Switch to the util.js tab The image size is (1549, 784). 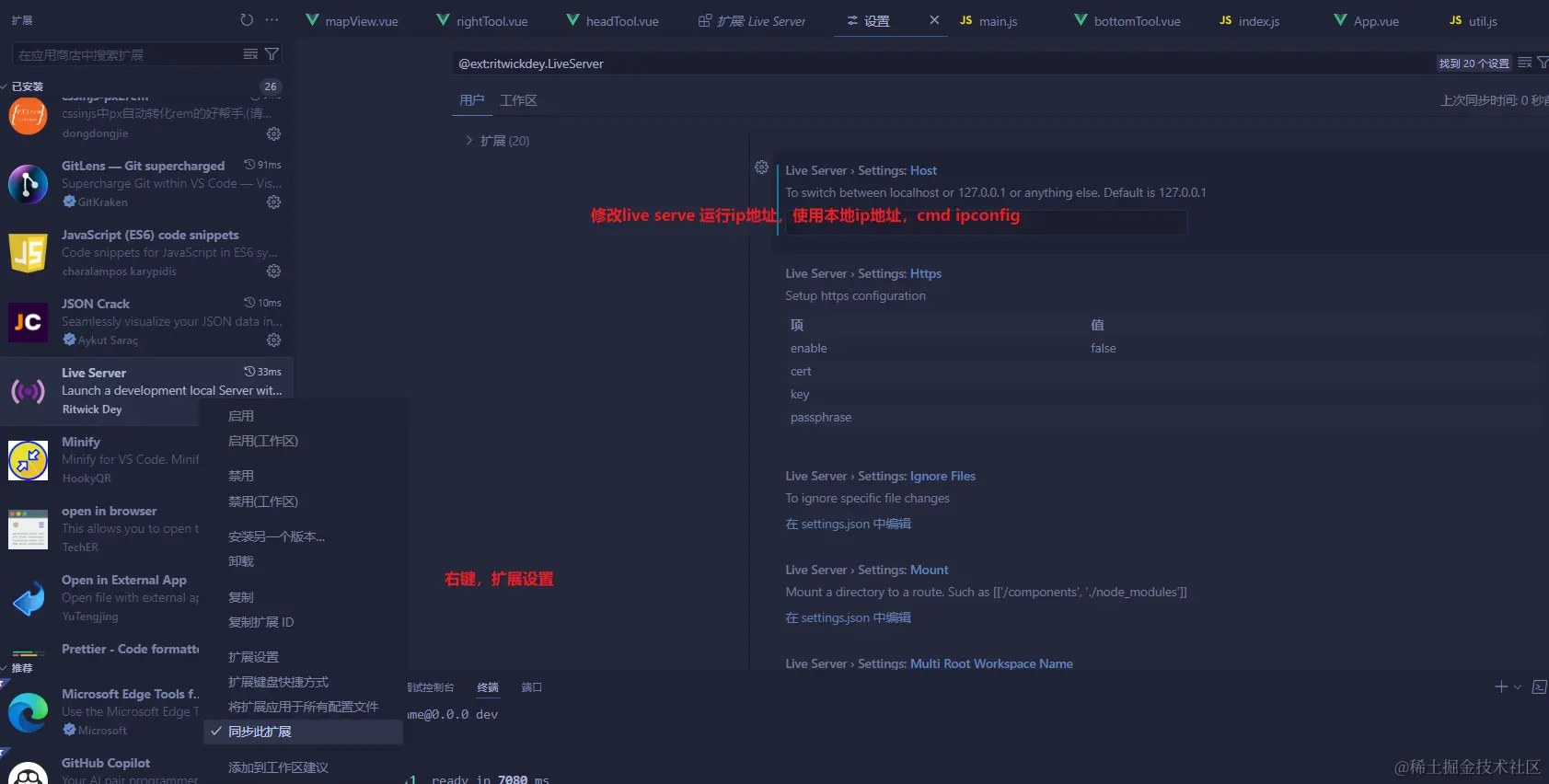coord(1474,20)
